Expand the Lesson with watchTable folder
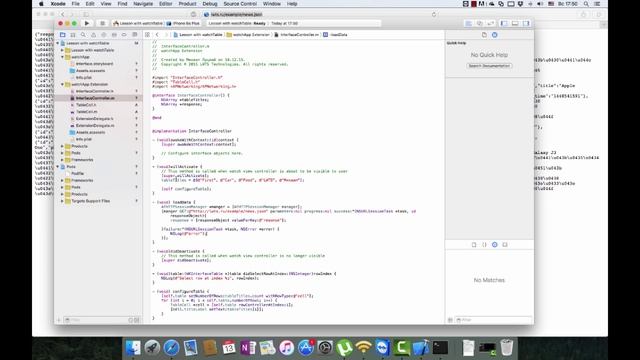 click(x=62, y=50)
